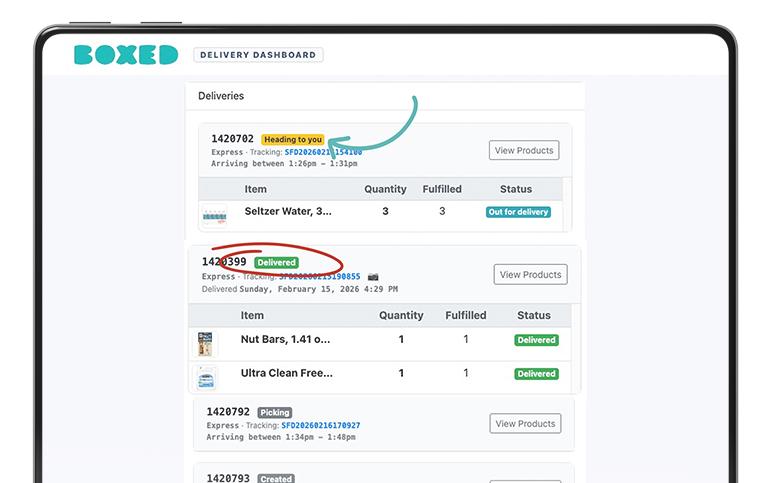This screenshot has width=764, height=483.
Task: Click Ultra Clean Free... item name
Action: tap(287, 373)
